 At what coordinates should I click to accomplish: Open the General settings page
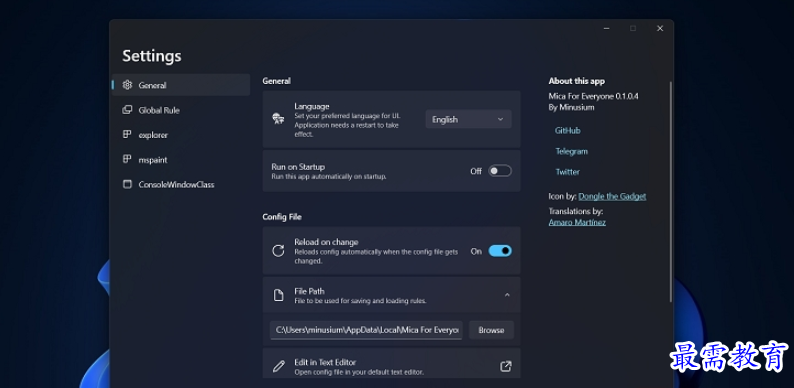[181, 85]
